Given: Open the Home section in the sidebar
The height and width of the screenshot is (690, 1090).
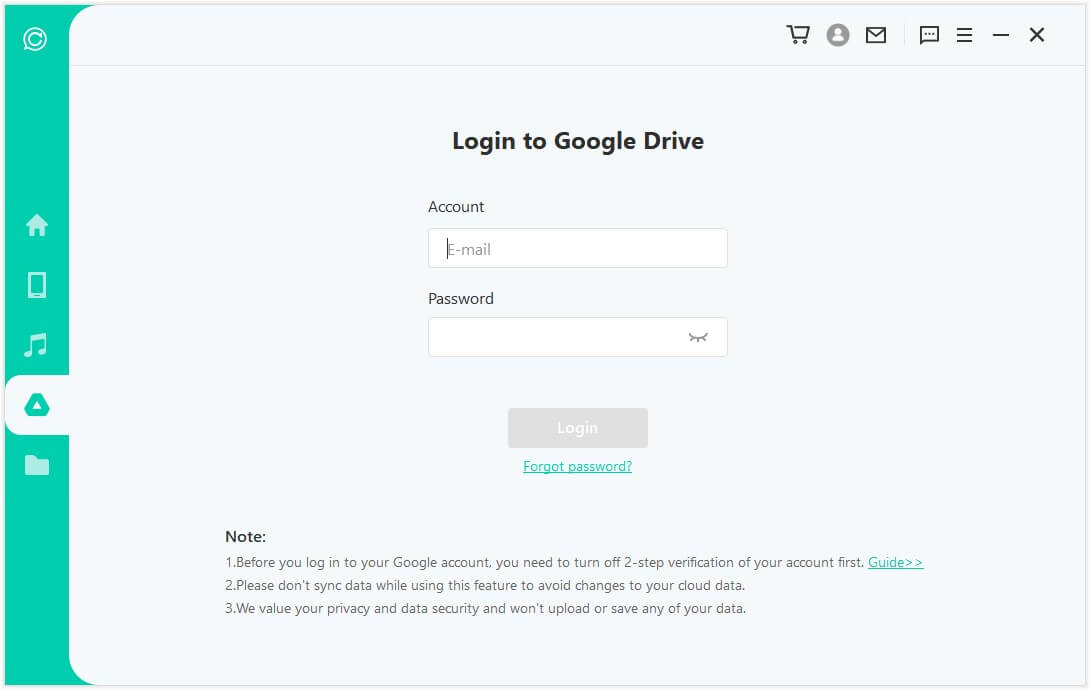Looking at the screenshot, I should (37, 225).
